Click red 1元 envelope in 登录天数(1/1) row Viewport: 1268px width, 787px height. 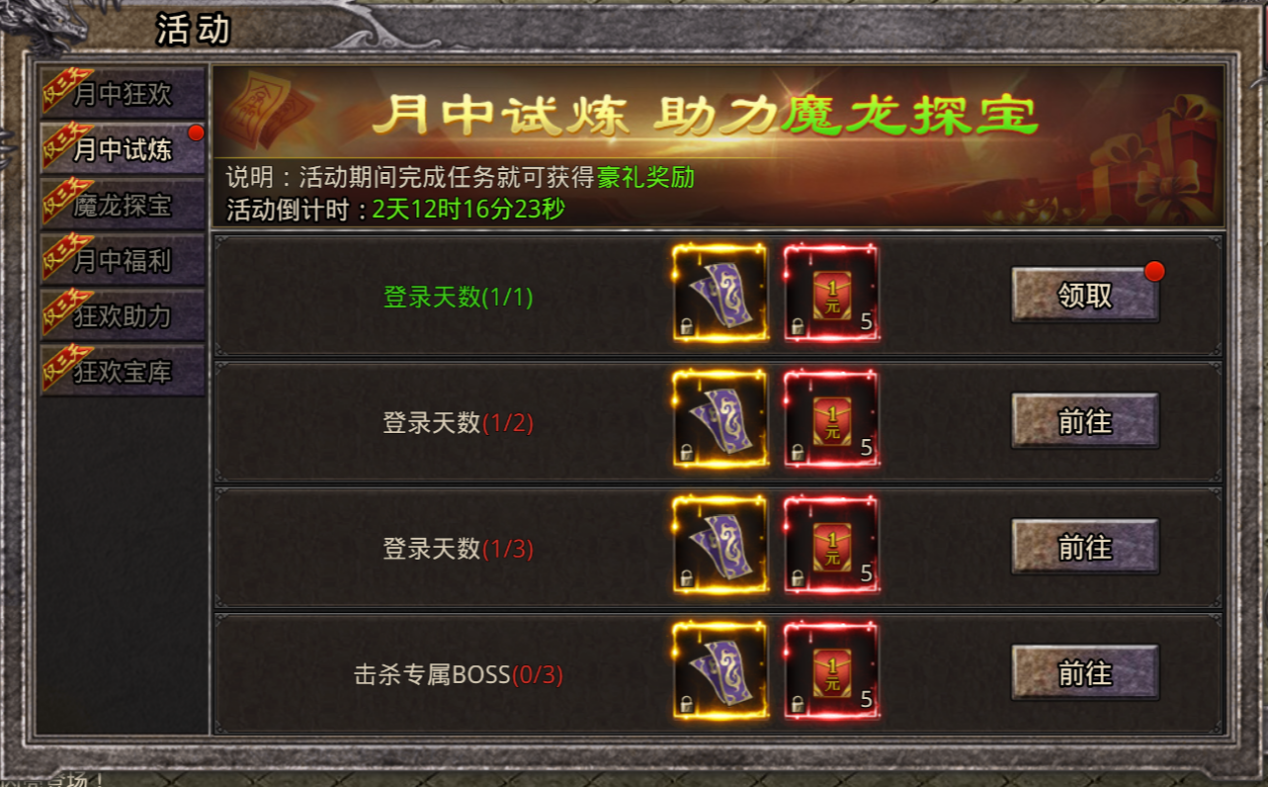click(x=831, y=294)
